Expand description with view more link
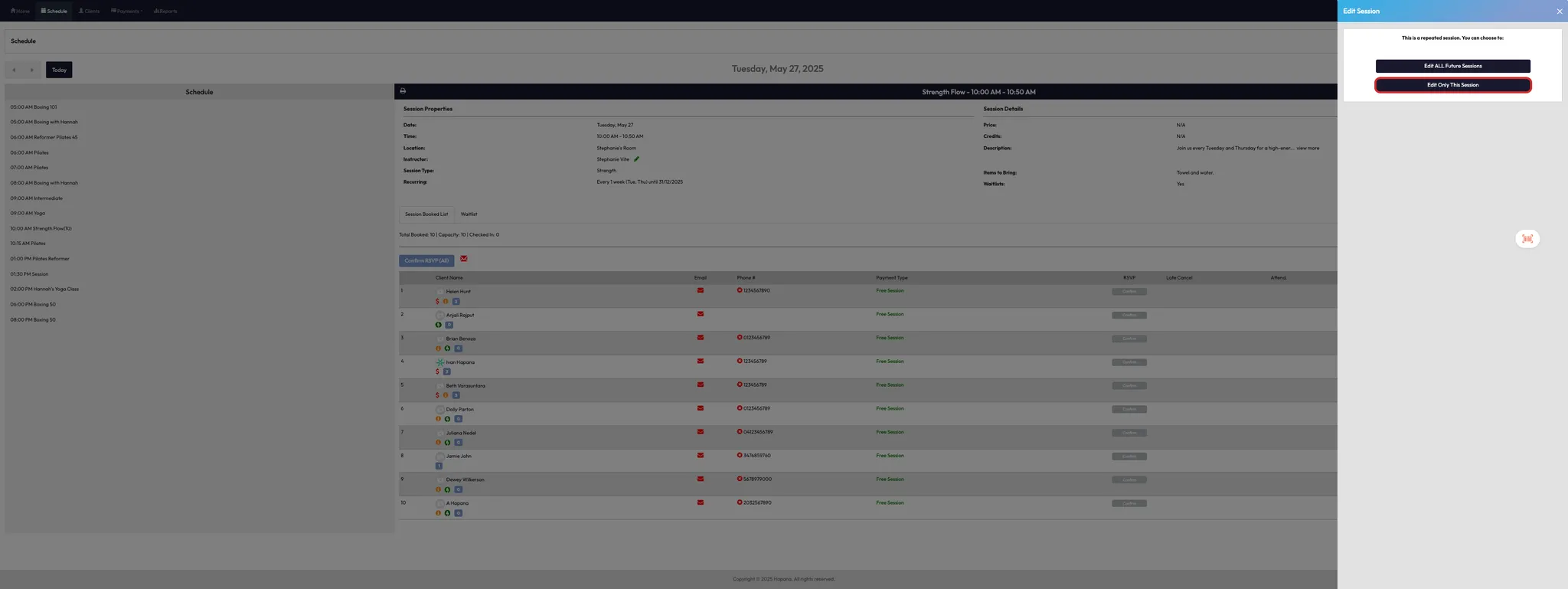The width and height of the screenshot is (1568, 589). point(1308,148)
